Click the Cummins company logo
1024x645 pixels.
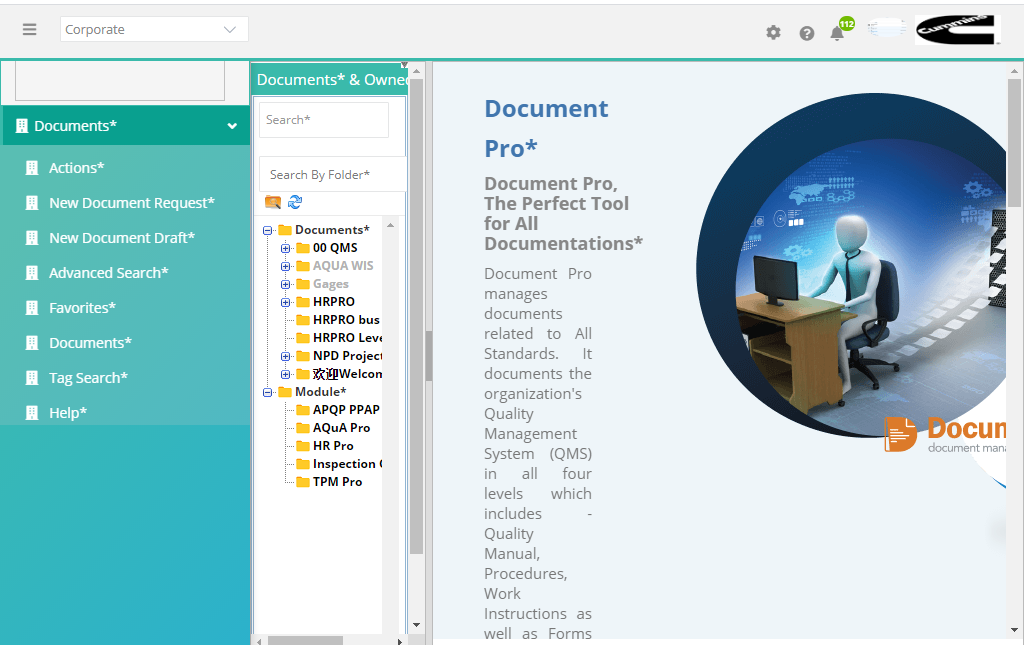[957, 30]
